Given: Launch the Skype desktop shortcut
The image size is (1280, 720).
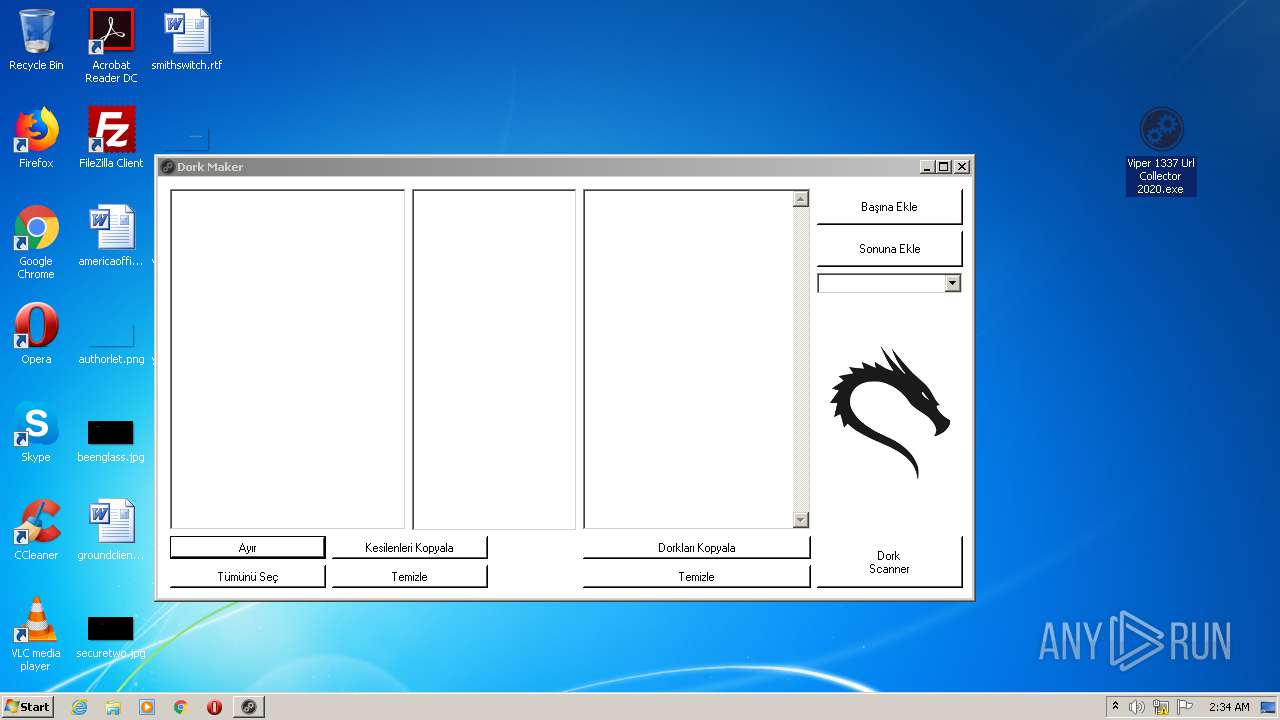Looking at the screenshot, I should 36,432.
